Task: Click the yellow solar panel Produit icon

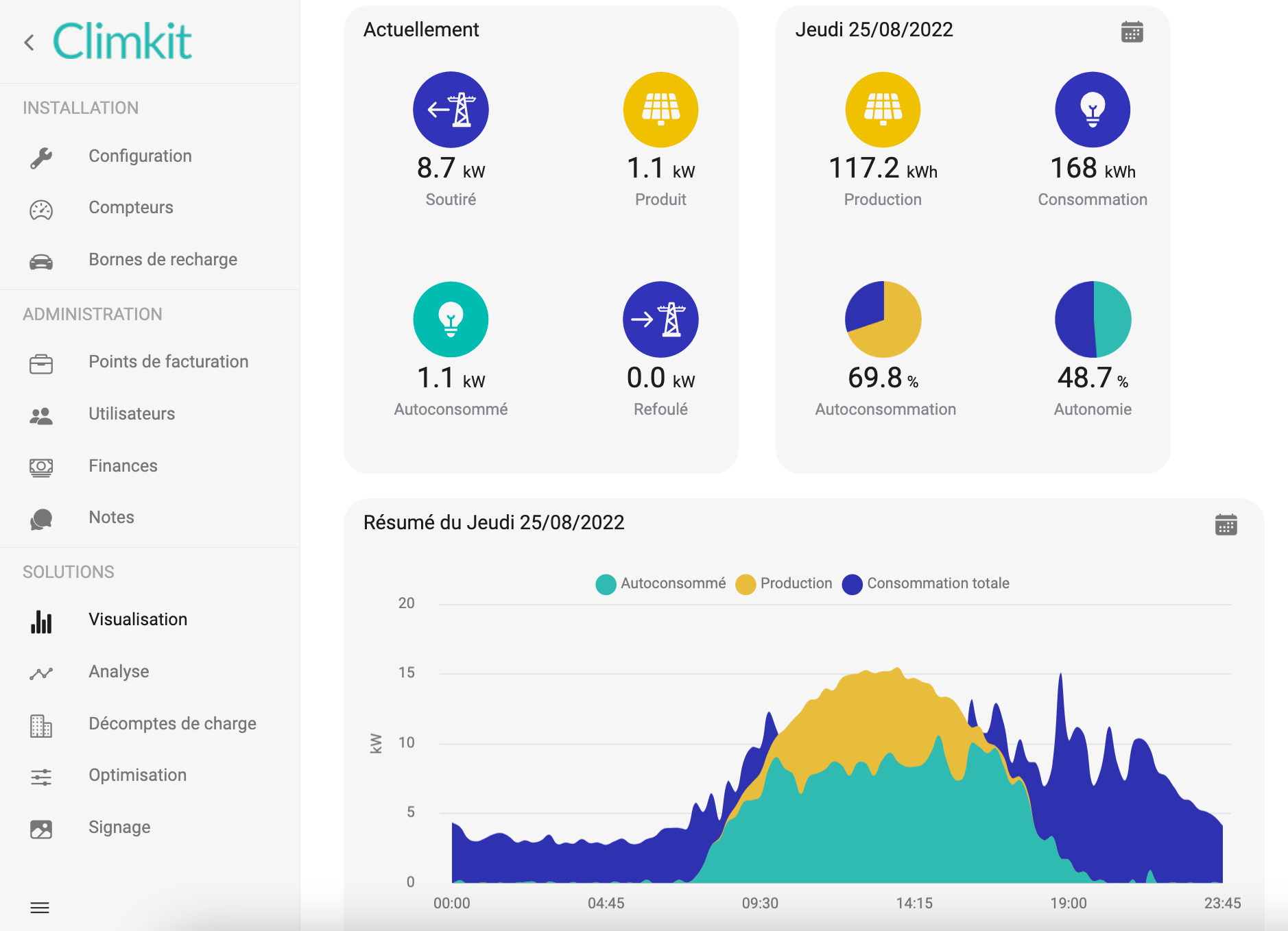Action: [x=660, y=110]
